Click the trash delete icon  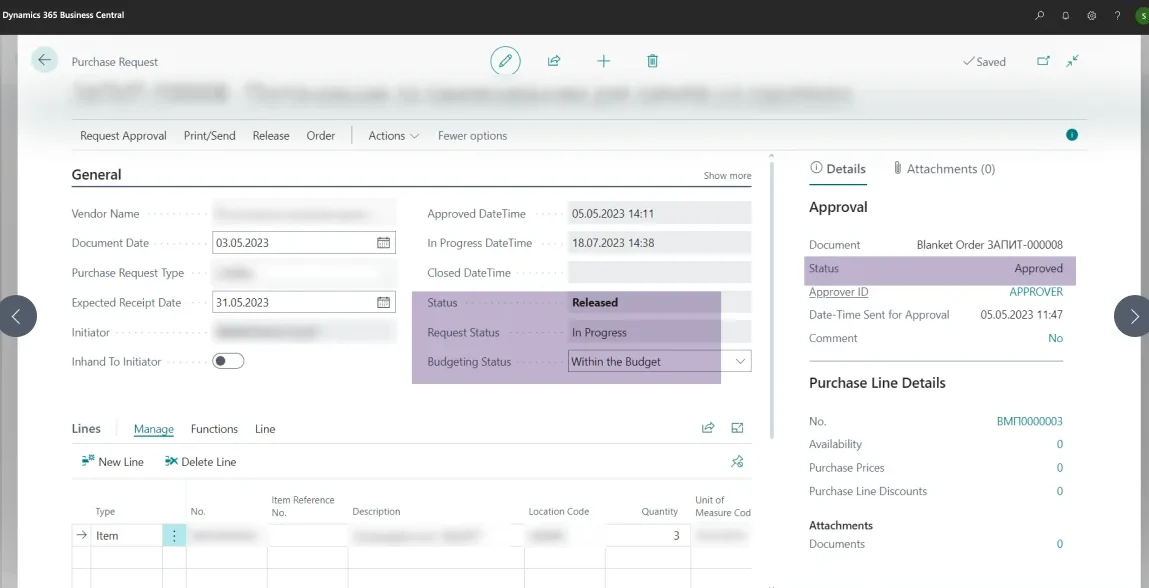[x=652, y=61]
